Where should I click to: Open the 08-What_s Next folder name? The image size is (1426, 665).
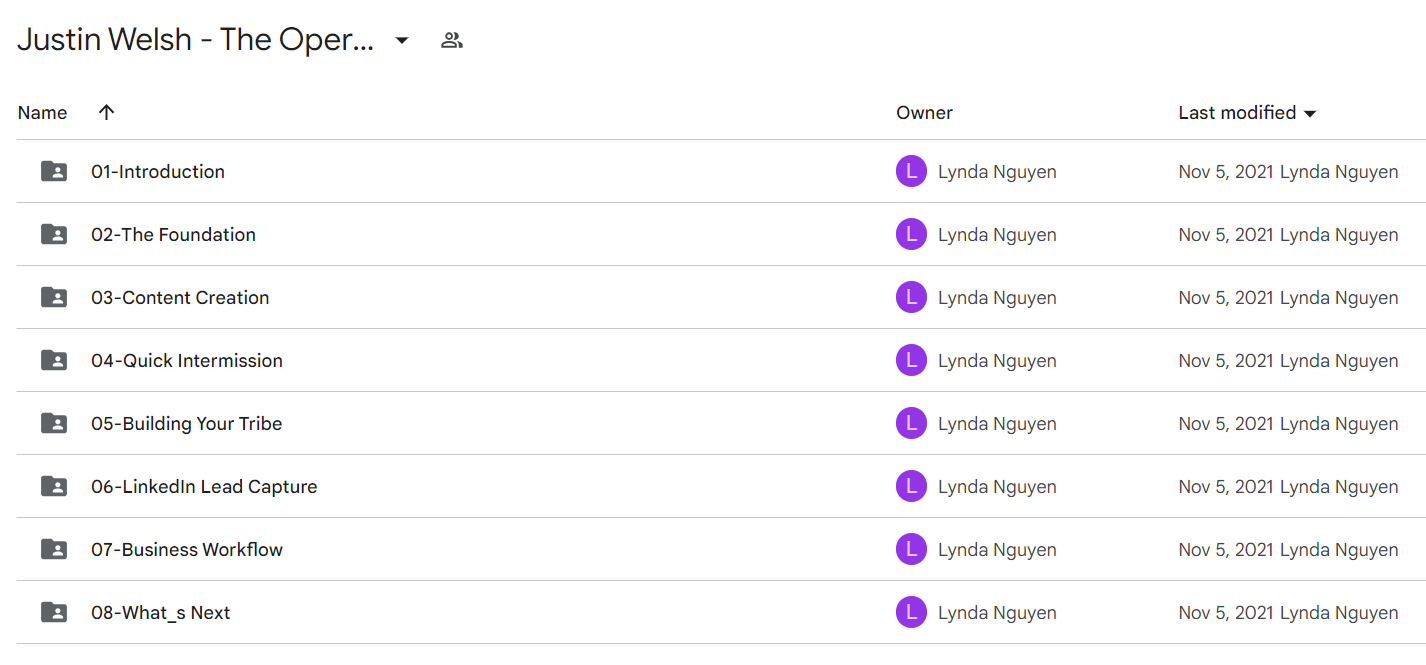tap(161, 613)
